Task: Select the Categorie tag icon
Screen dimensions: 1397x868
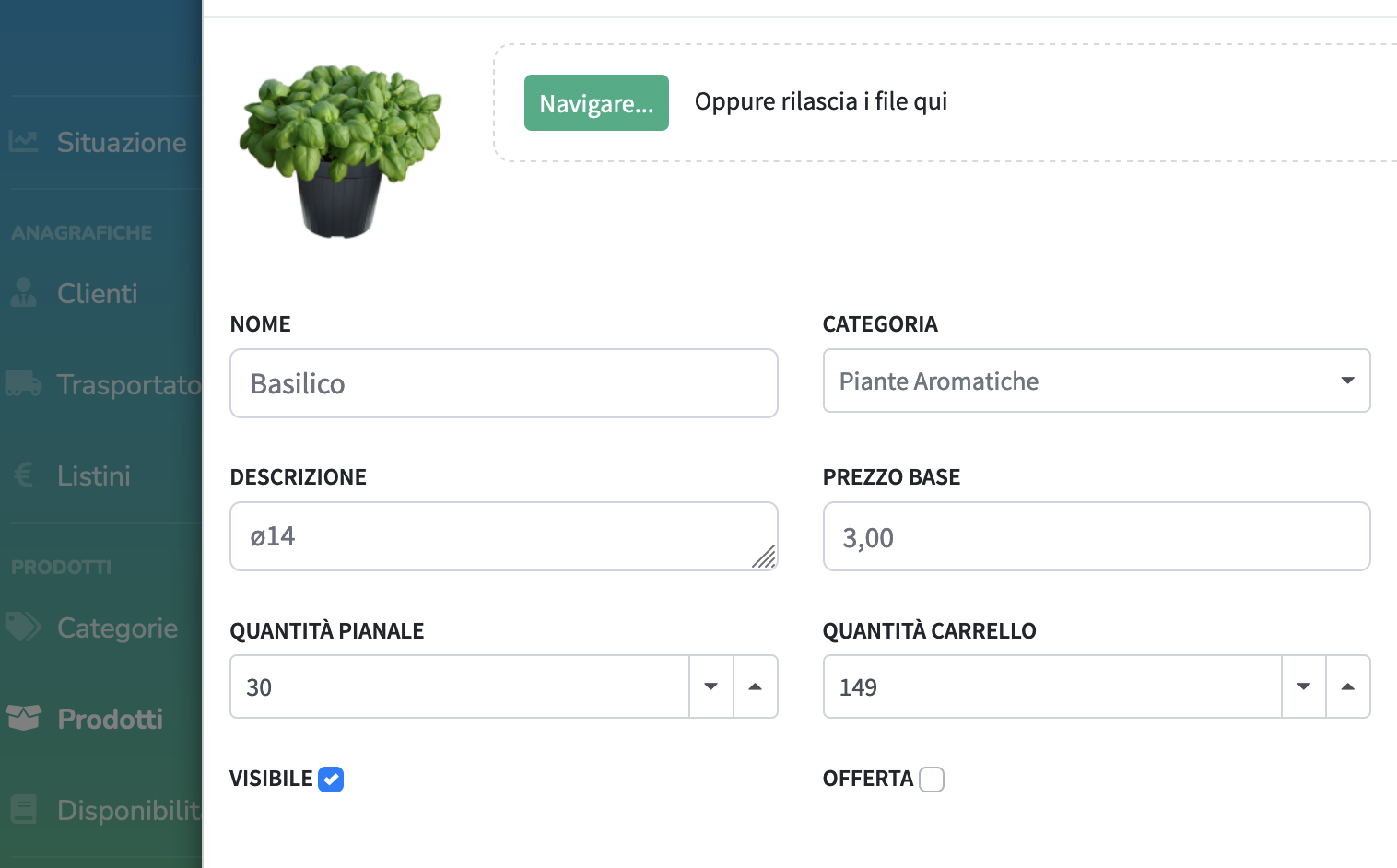Action: [x=23, y=627]
